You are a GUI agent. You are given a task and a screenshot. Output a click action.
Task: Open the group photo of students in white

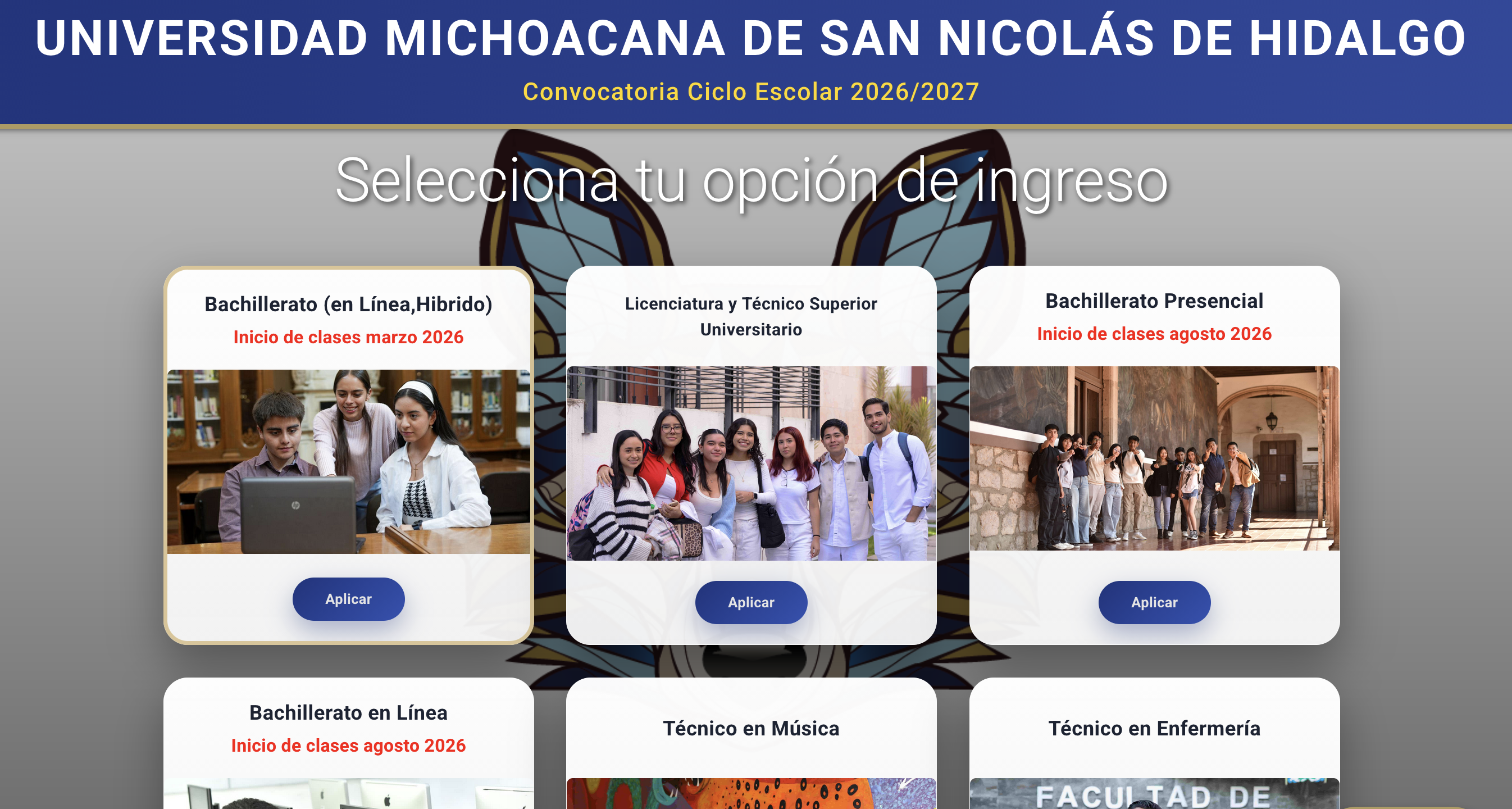[x=752, y=463]
